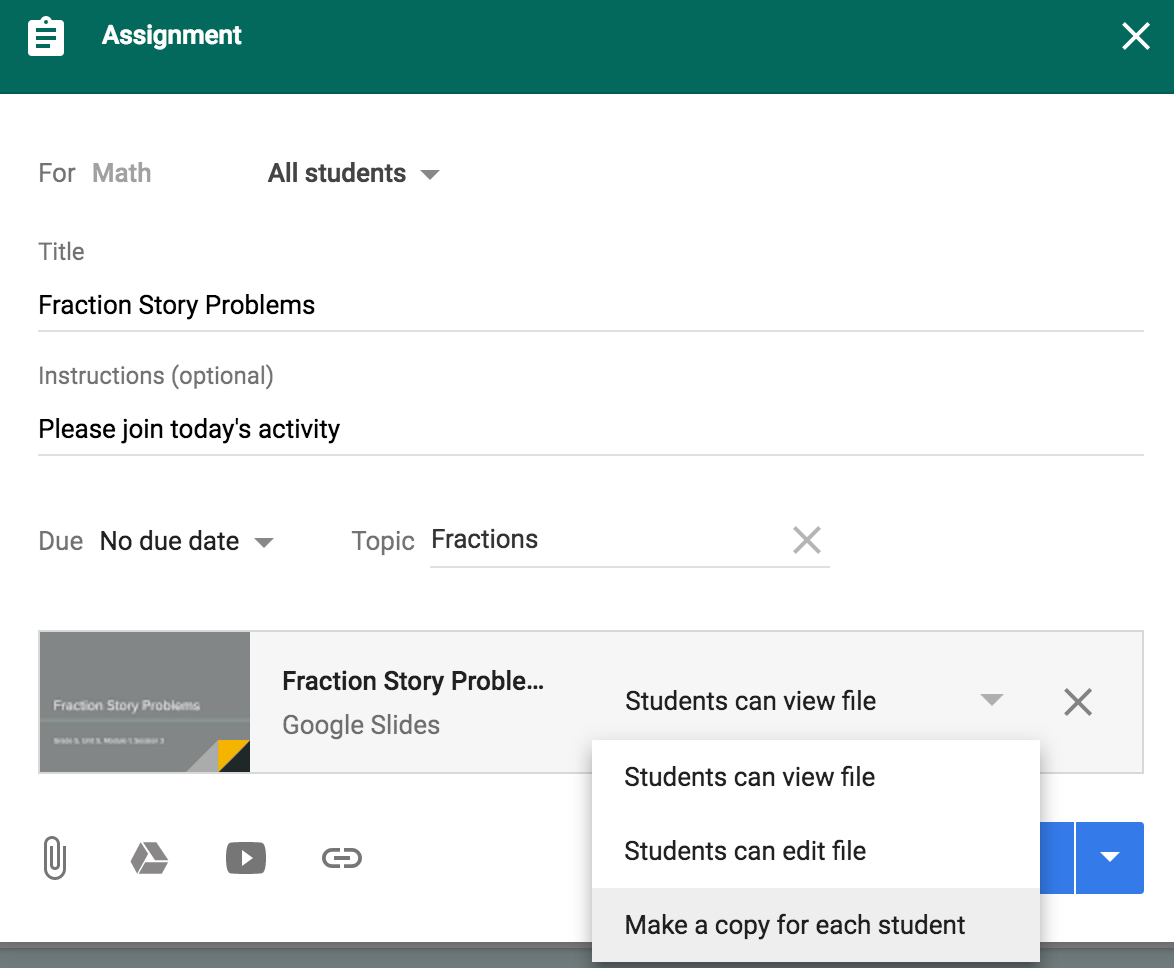Open the file permission dropdown arrow
This screenshot has width=1174, height=968.
pyautogui.click(x=990, y=700)
